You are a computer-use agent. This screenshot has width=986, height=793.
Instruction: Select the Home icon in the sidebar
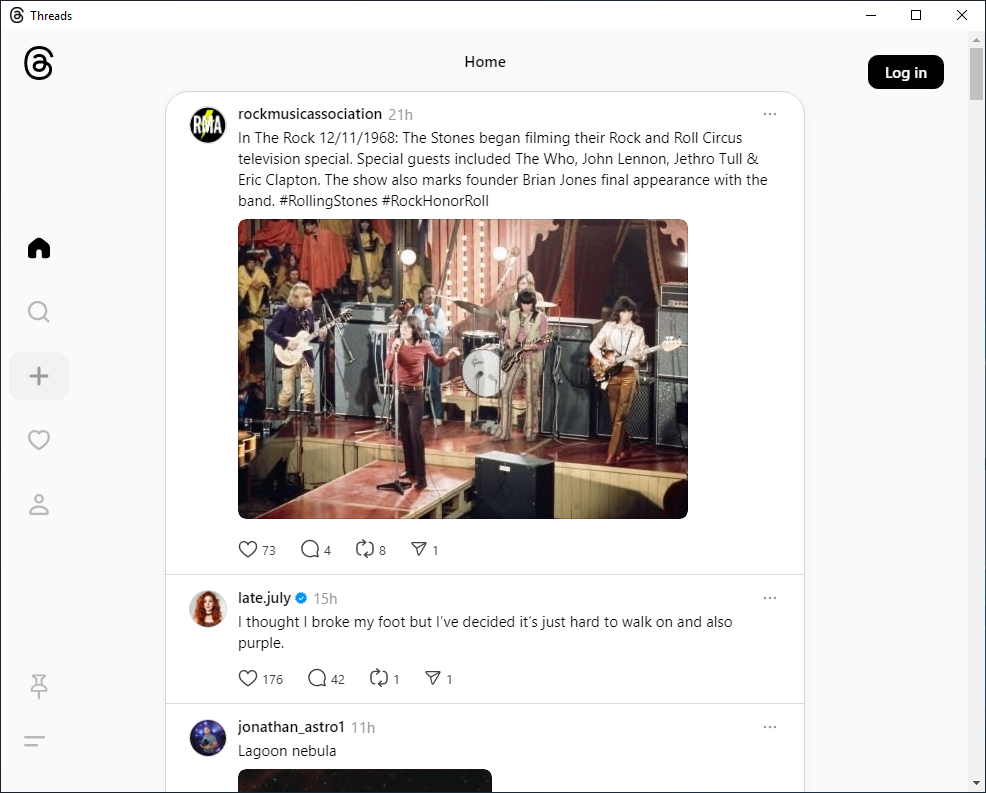38,247
